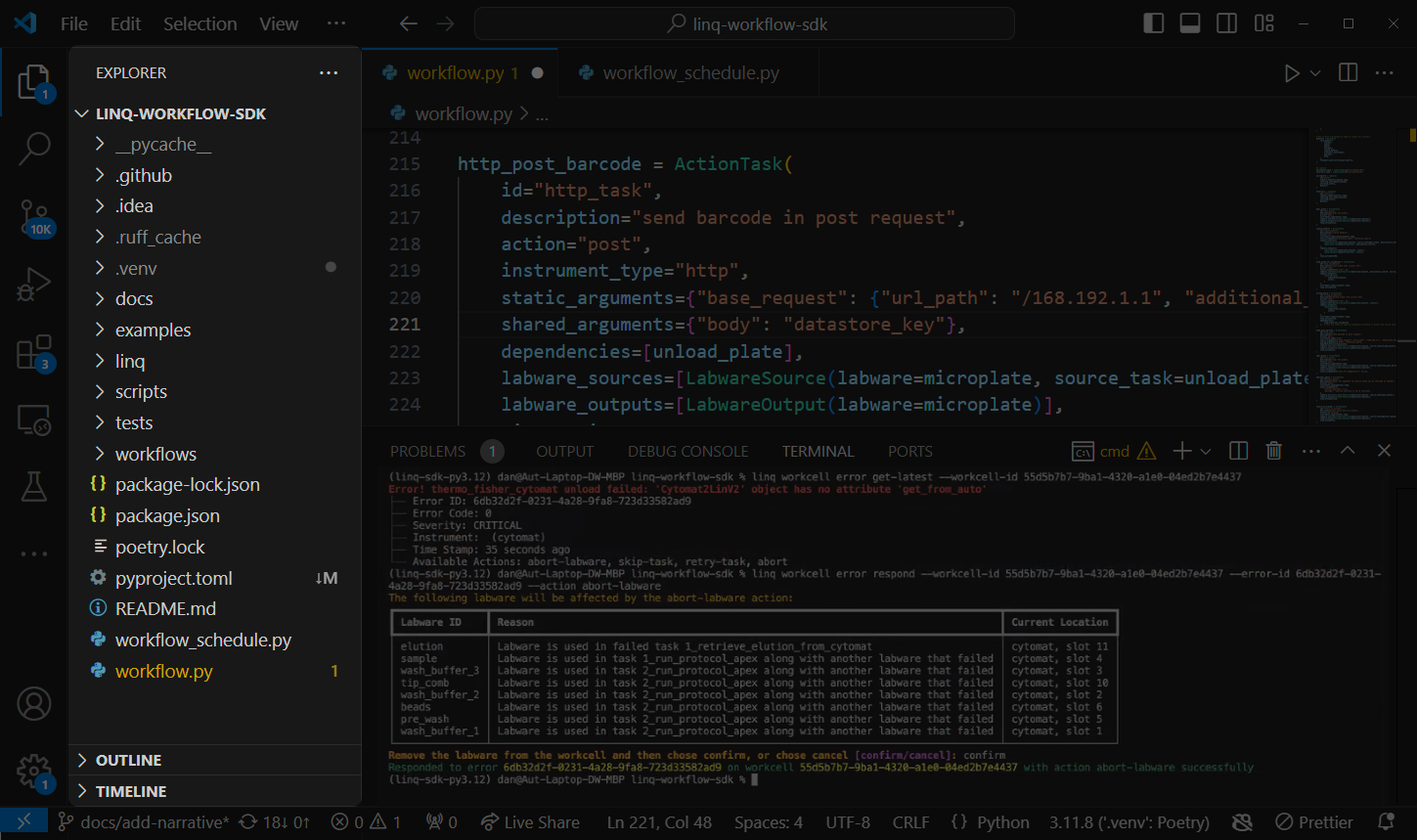Open the Source Control view

click(34, 217)
